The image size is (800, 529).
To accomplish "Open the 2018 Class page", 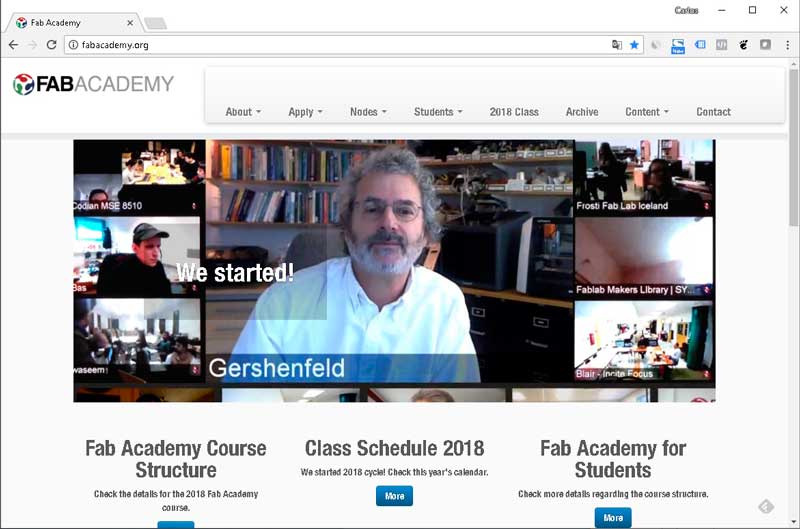I will tap(514, 112).
